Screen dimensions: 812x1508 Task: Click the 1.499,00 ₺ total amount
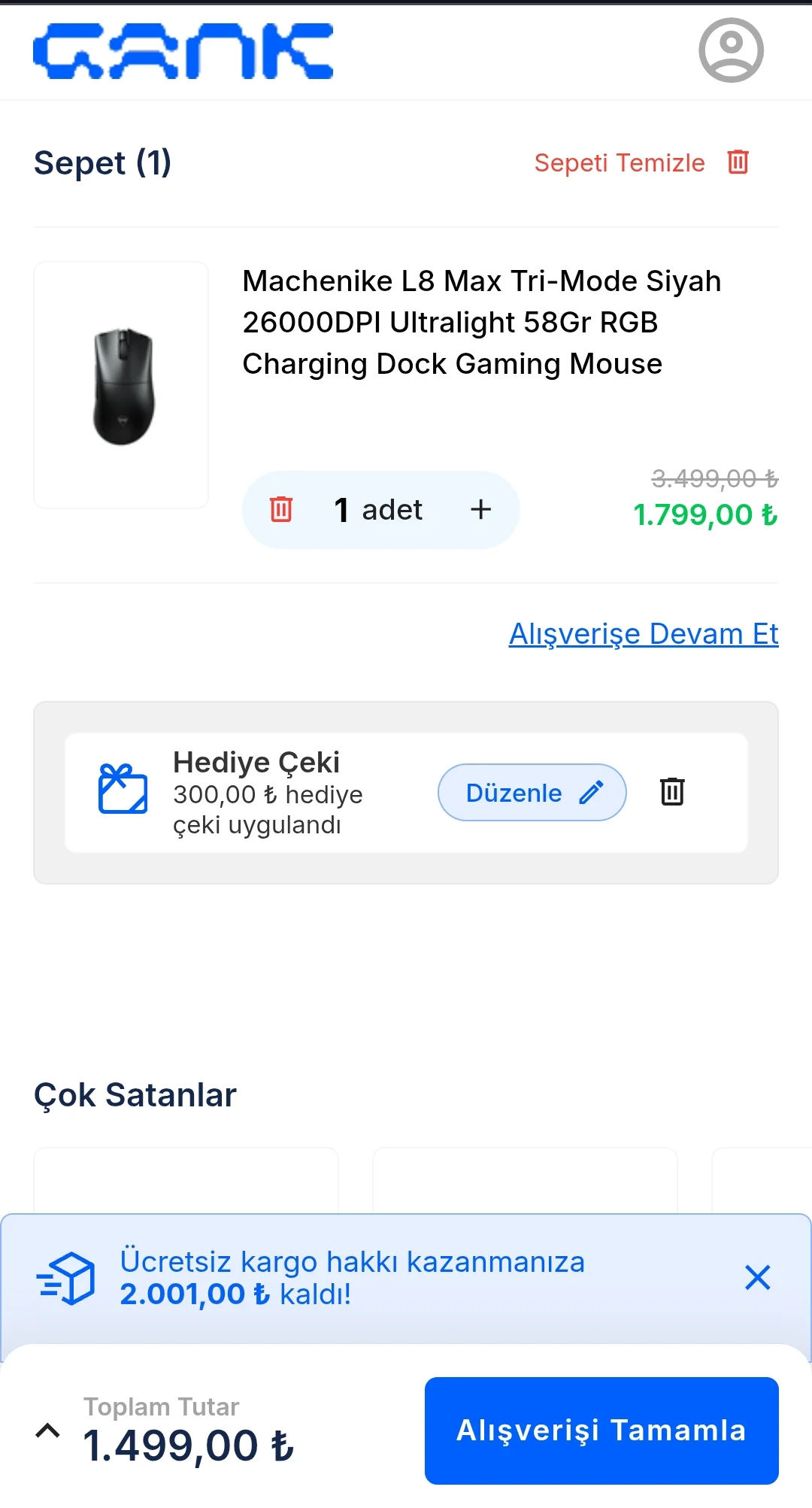click(189, 1446)
